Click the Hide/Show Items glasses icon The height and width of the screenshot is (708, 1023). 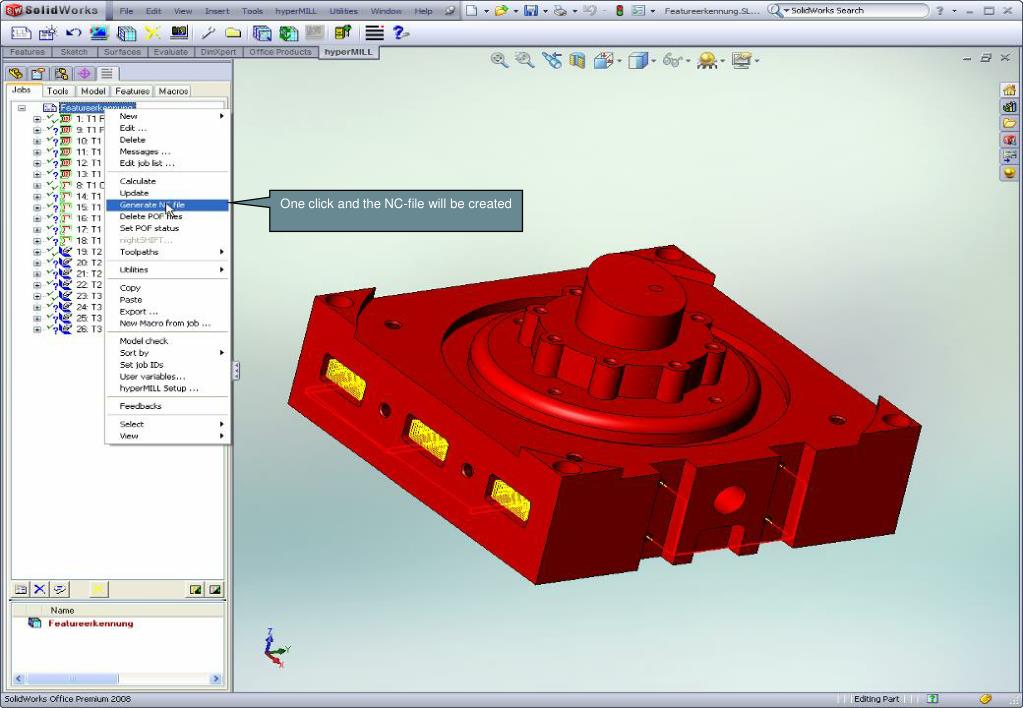pyautogui.click(x=671, y=61)
